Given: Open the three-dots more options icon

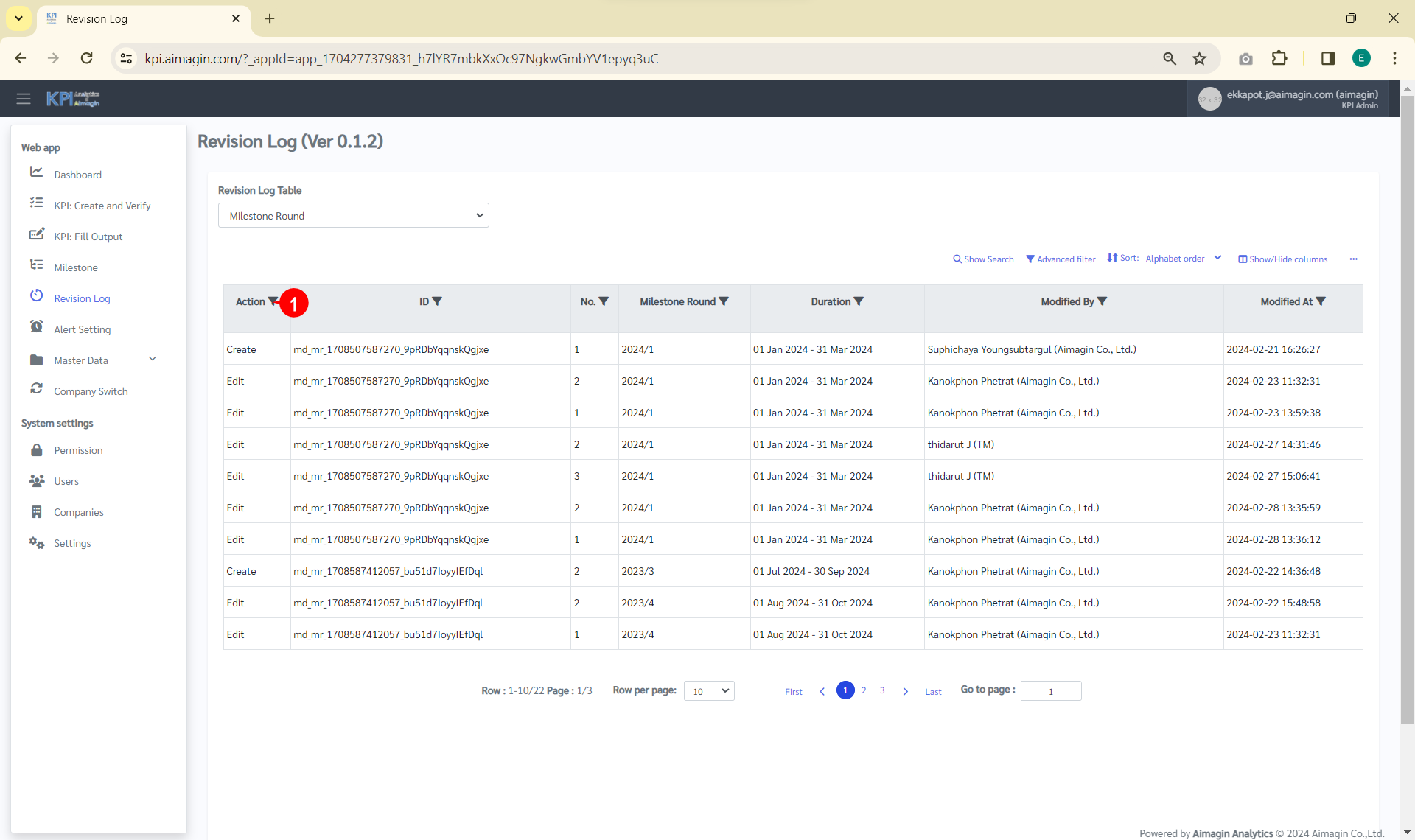Looking at the screenshot, I should click(x=1353, y=259).
